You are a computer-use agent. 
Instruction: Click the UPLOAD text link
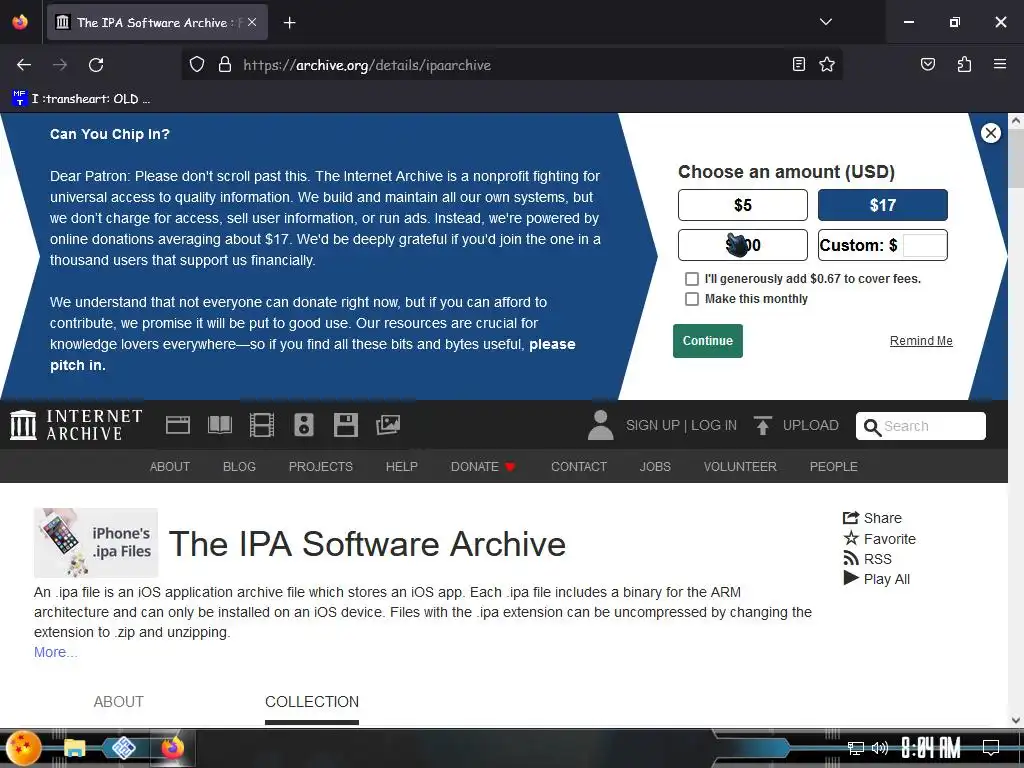[x=810, y=426]
